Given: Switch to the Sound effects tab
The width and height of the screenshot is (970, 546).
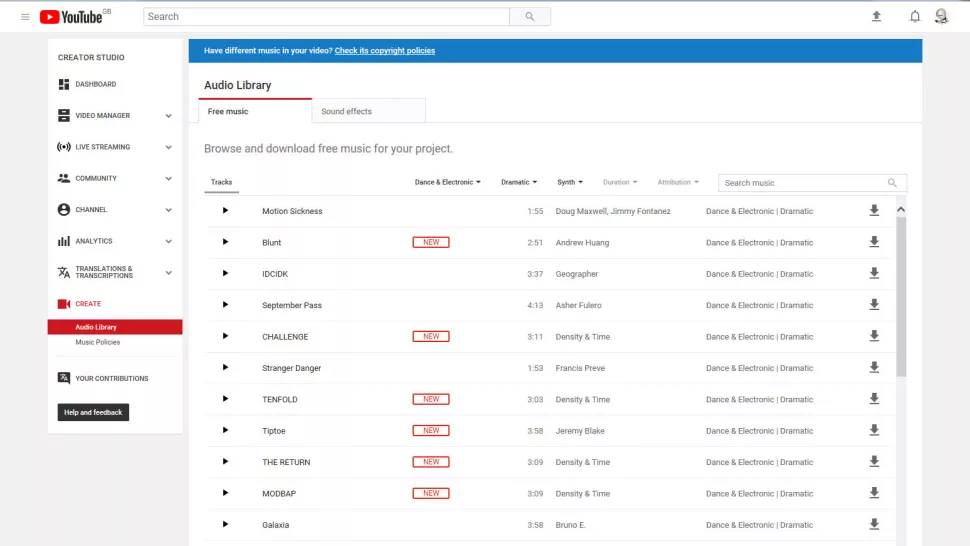Looking at the screenshot, I should [369, 111].
